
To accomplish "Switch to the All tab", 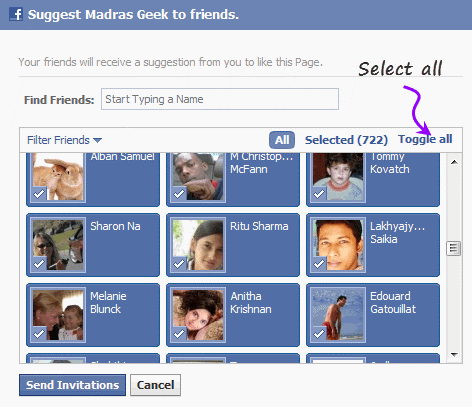I will (282, 140).
